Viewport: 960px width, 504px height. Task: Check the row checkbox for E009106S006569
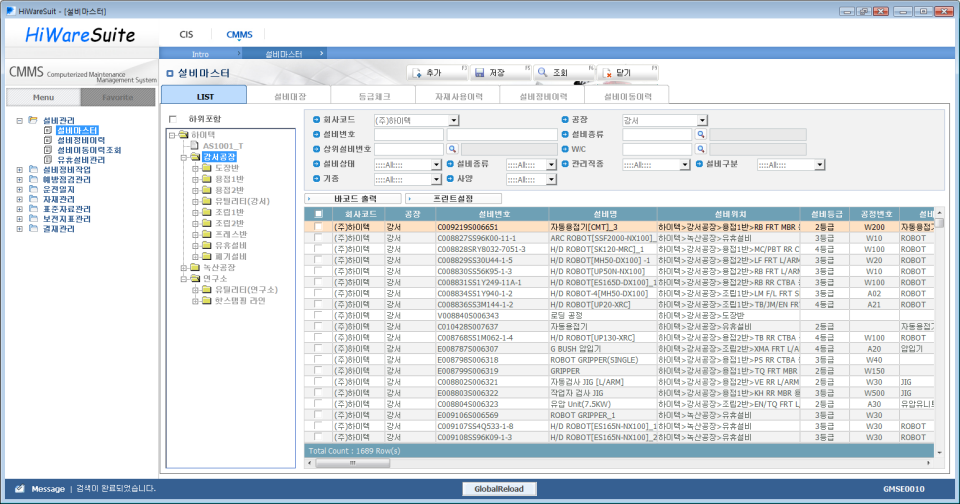318,415
